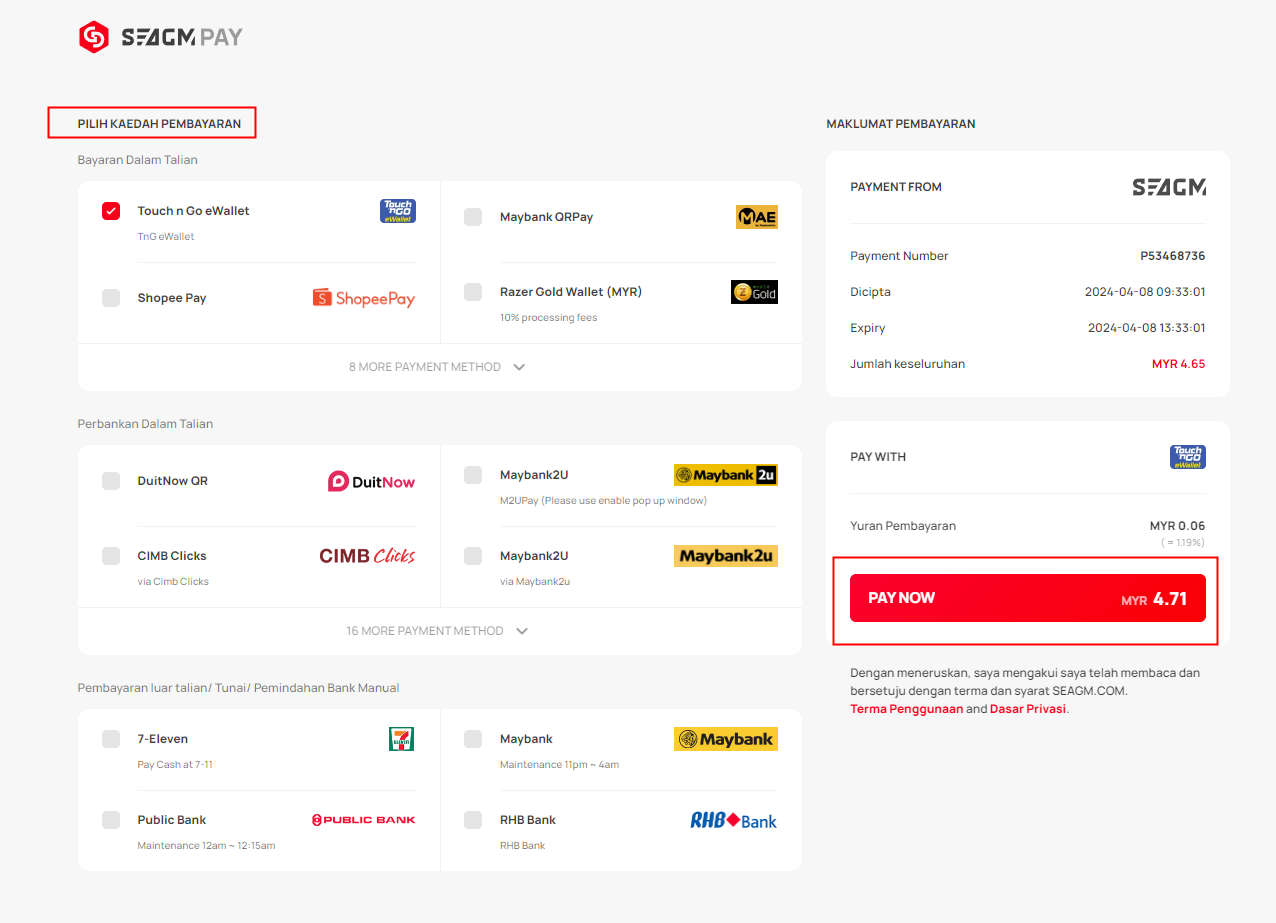1276x923 pixels.
Task: Click the 'Maintenance 11pm ~ 4am' note
Action: click(560, 765)
